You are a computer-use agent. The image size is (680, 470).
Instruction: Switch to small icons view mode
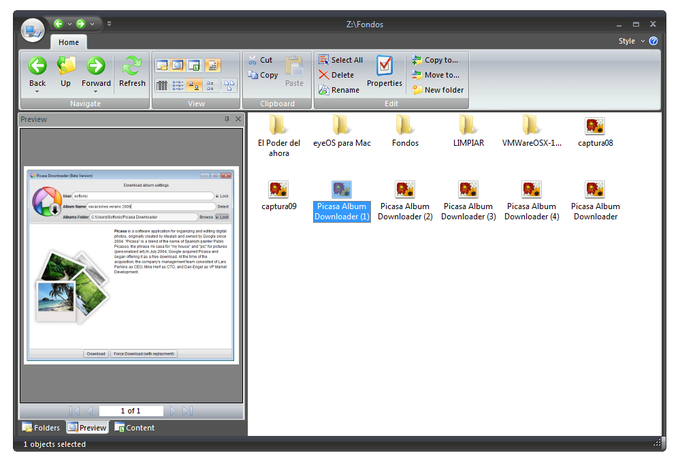coord(210,85)
